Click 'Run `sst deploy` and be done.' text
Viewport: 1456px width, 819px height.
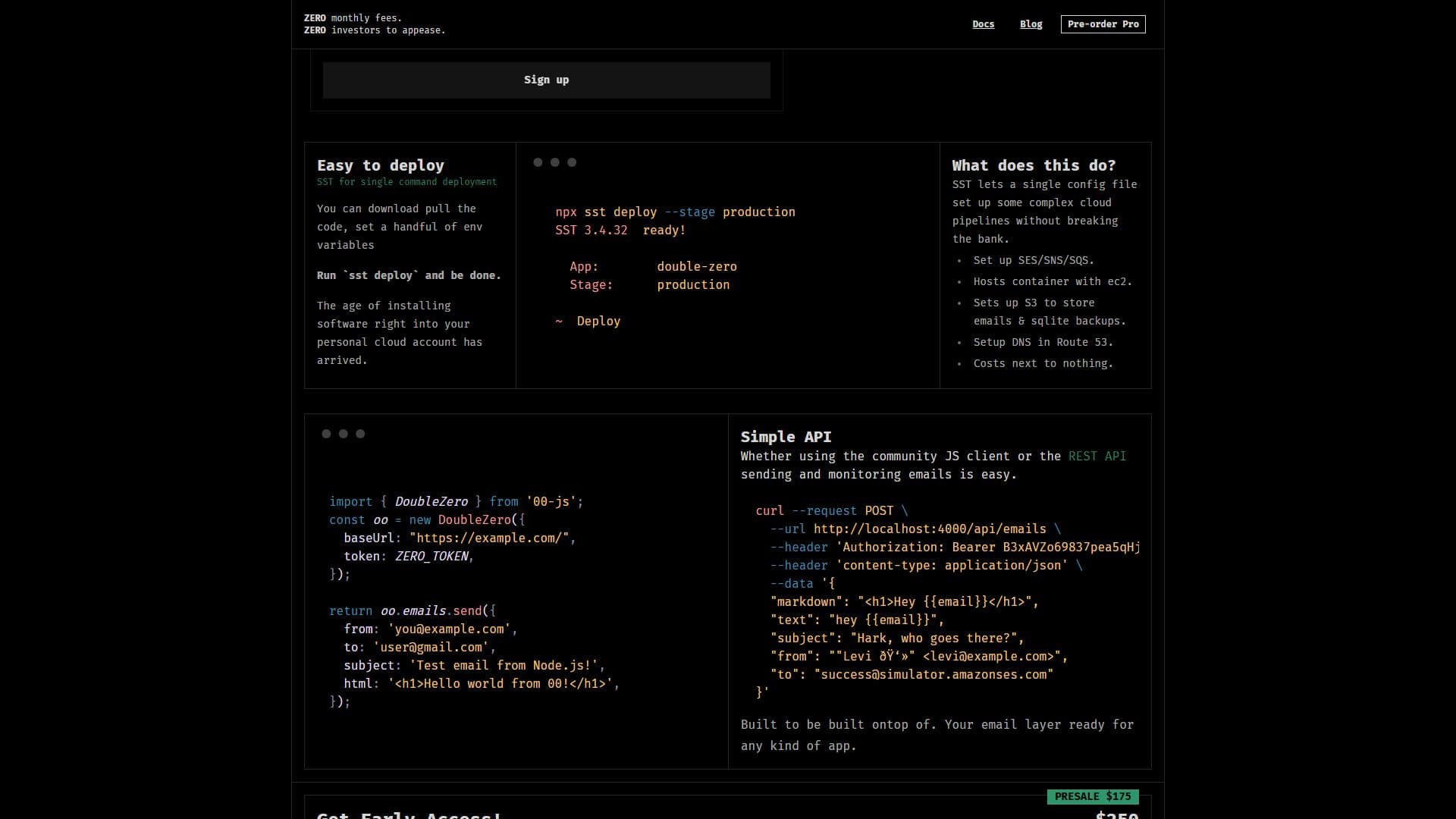409,275
